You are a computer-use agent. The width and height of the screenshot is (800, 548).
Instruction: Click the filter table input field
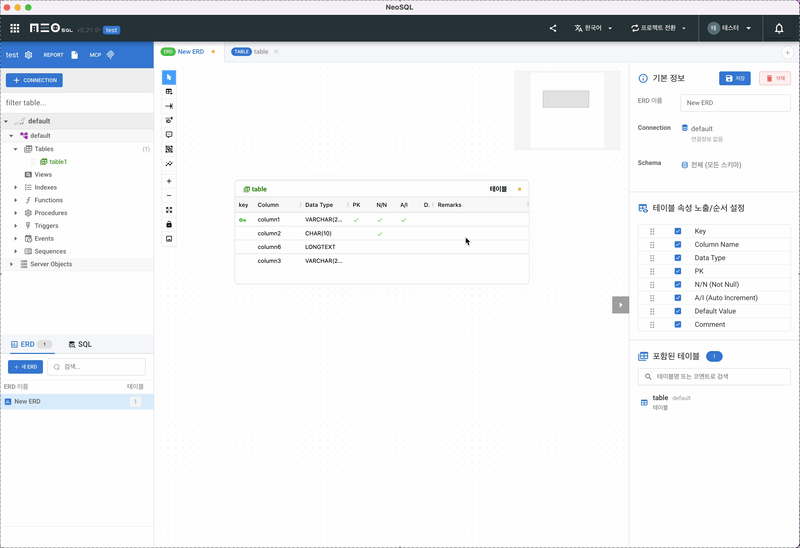tap(76, 102)
